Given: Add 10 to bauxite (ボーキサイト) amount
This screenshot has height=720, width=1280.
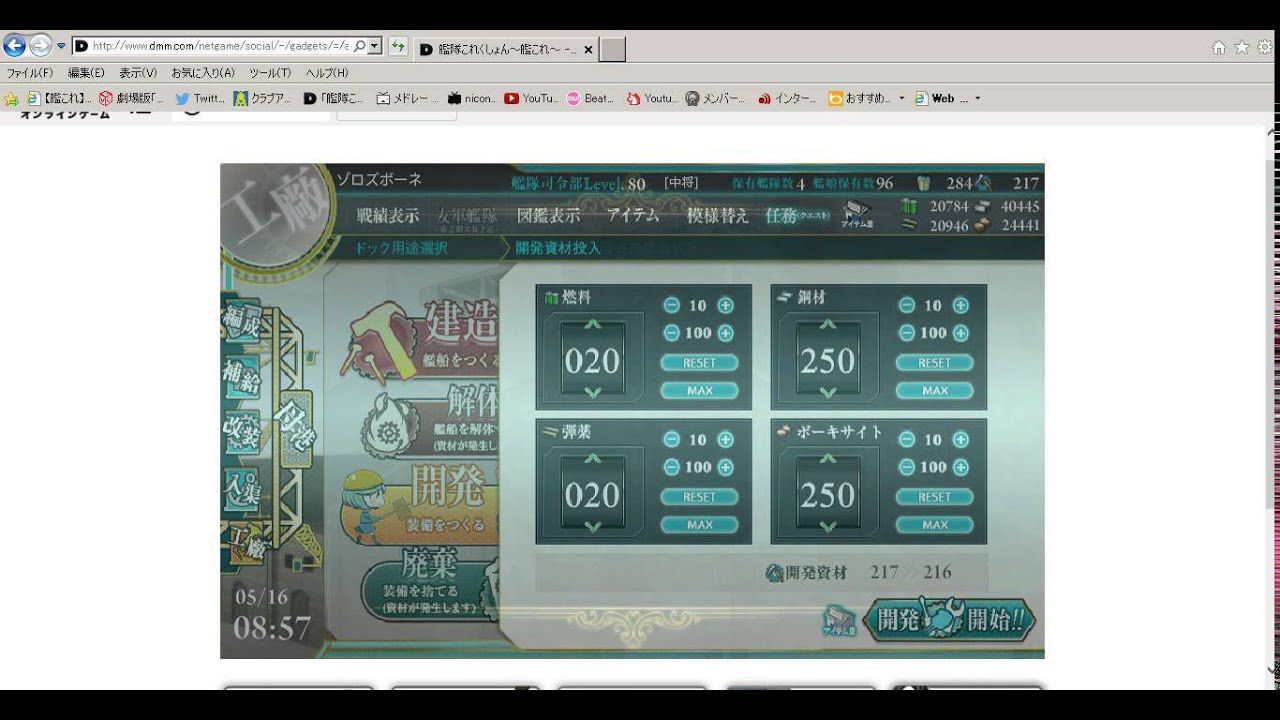Looking at the screenshot, I should (x=960, y=439).
